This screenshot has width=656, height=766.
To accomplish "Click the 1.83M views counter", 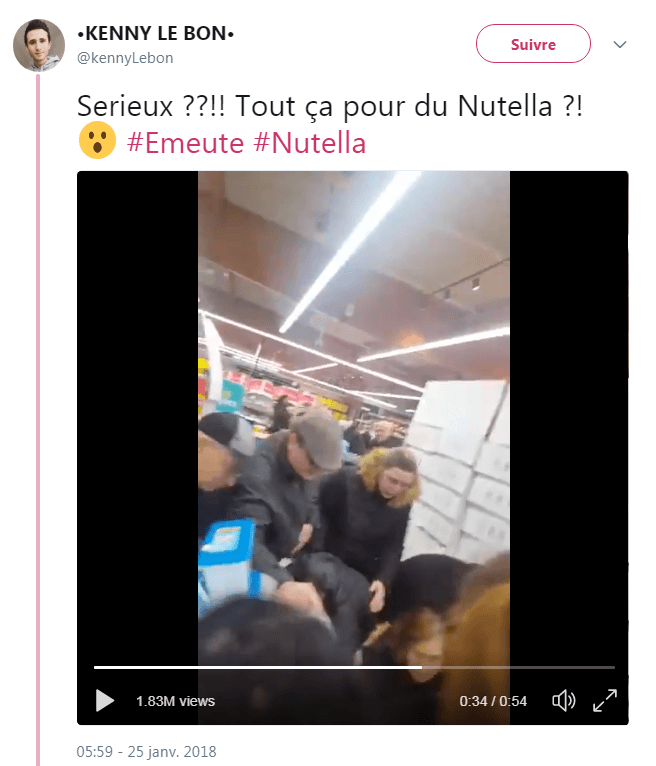I will pyautogui.click(x=175, y=701).
